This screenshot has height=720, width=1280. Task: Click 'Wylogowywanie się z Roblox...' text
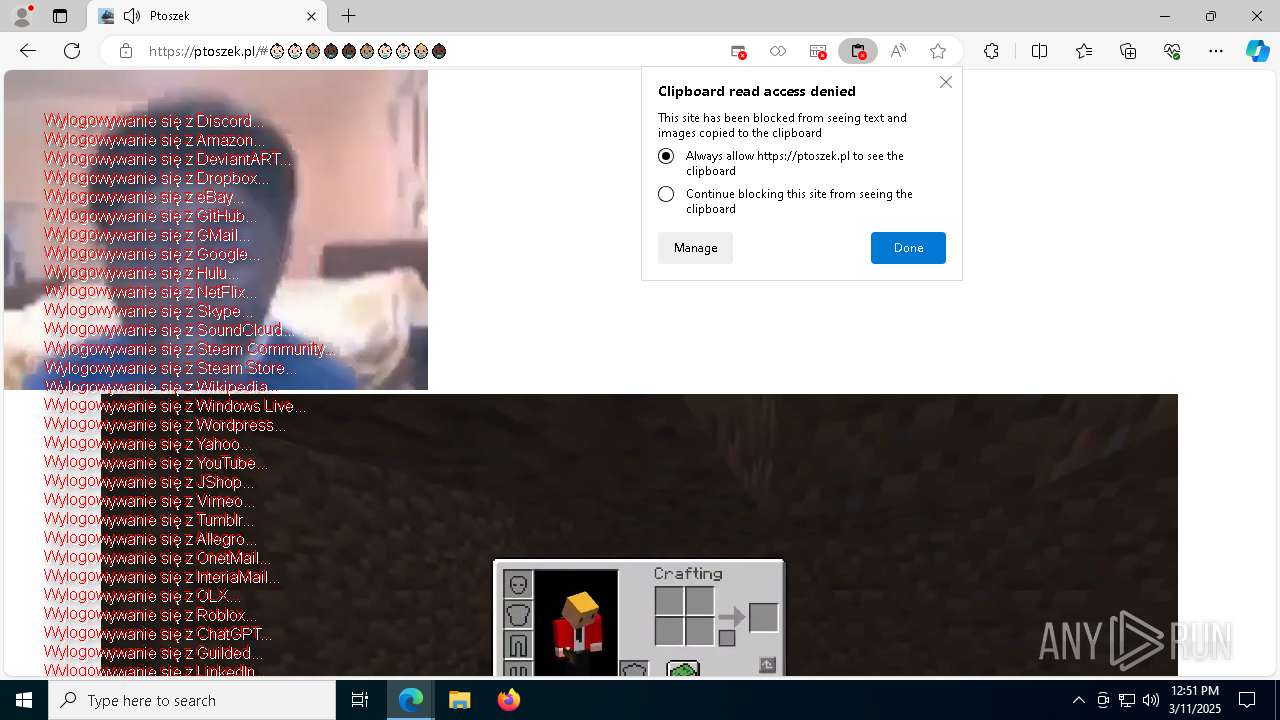(150, 615)
